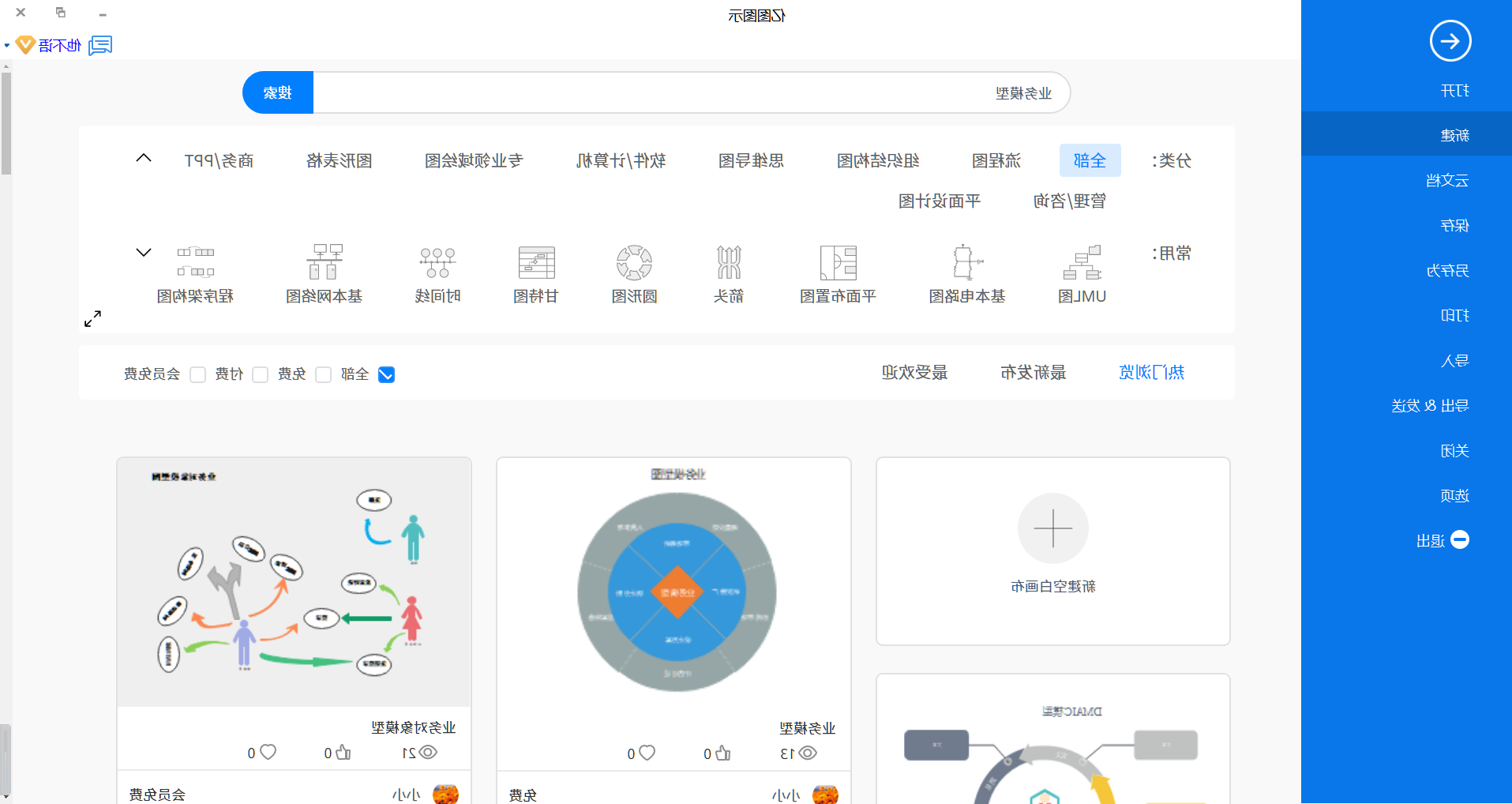This screenshot has height=804, width=1512.
Task: Click the 退出 minus-circle icon
Action: (x=1460, y=539)
